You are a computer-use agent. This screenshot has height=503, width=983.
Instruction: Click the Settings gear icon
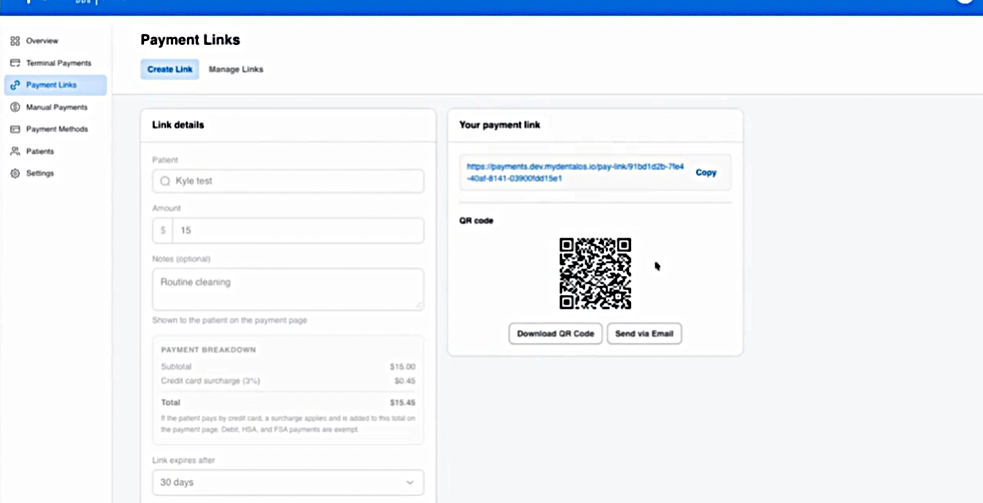coord(15,173)
